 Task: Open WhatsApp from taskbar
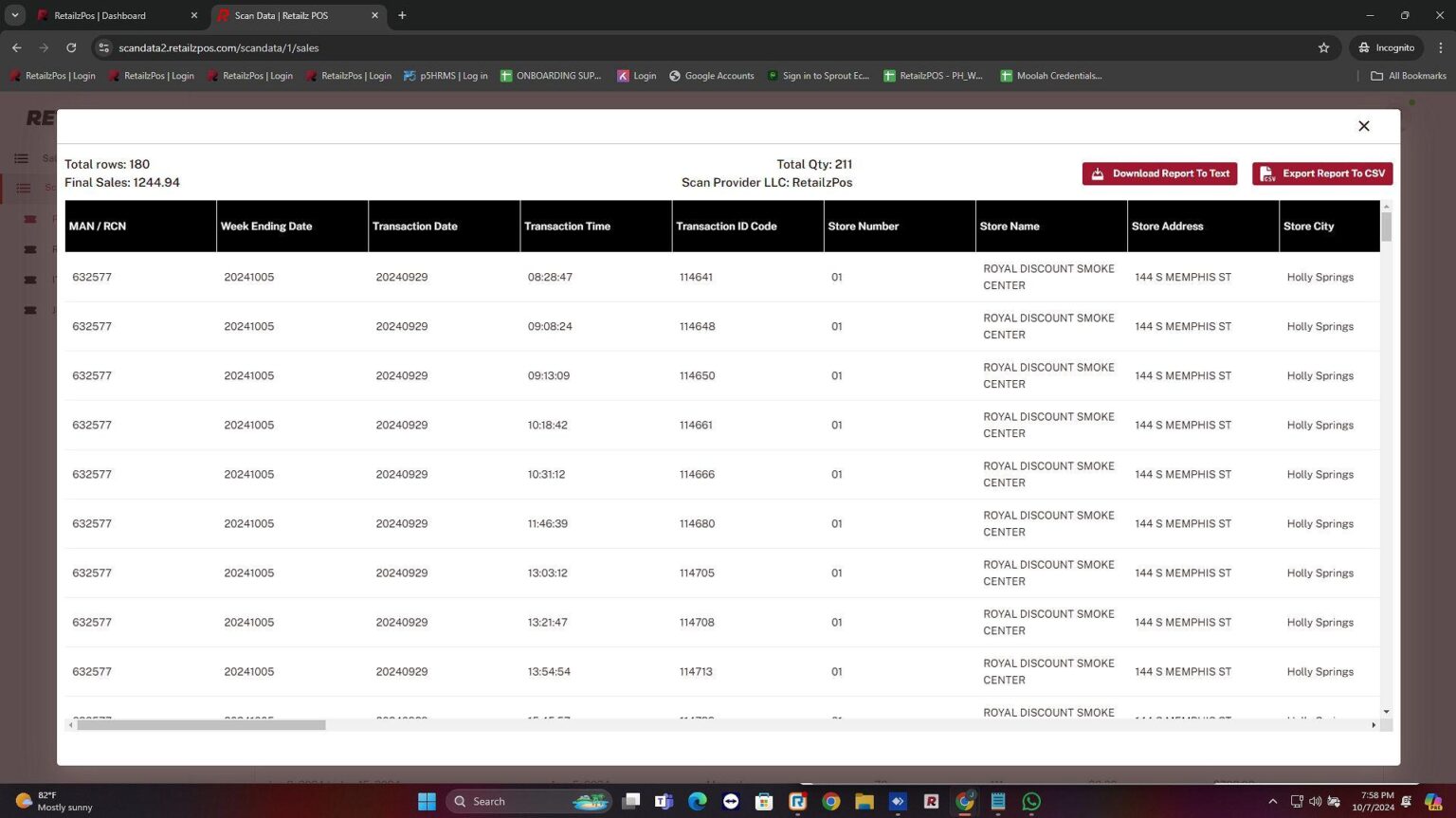pyautogui.click(x=1031, y=802)
